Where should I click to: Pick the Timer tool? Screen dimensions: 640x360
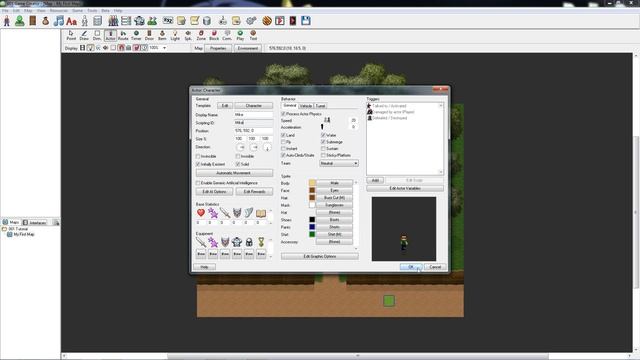(x=136, y=36)
